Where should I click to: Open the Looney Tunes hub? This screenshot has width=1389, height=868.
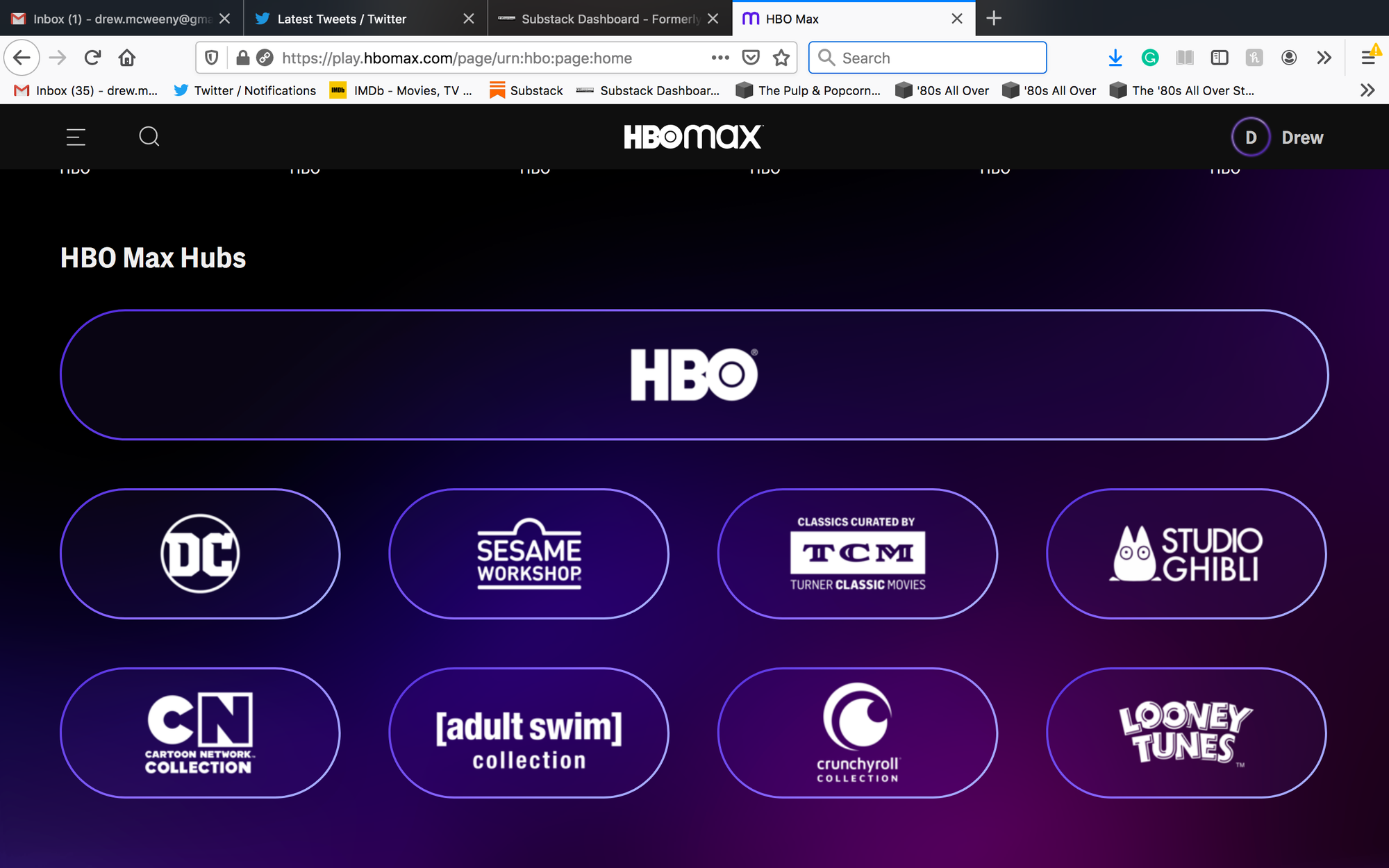(x=1186, y=733)
